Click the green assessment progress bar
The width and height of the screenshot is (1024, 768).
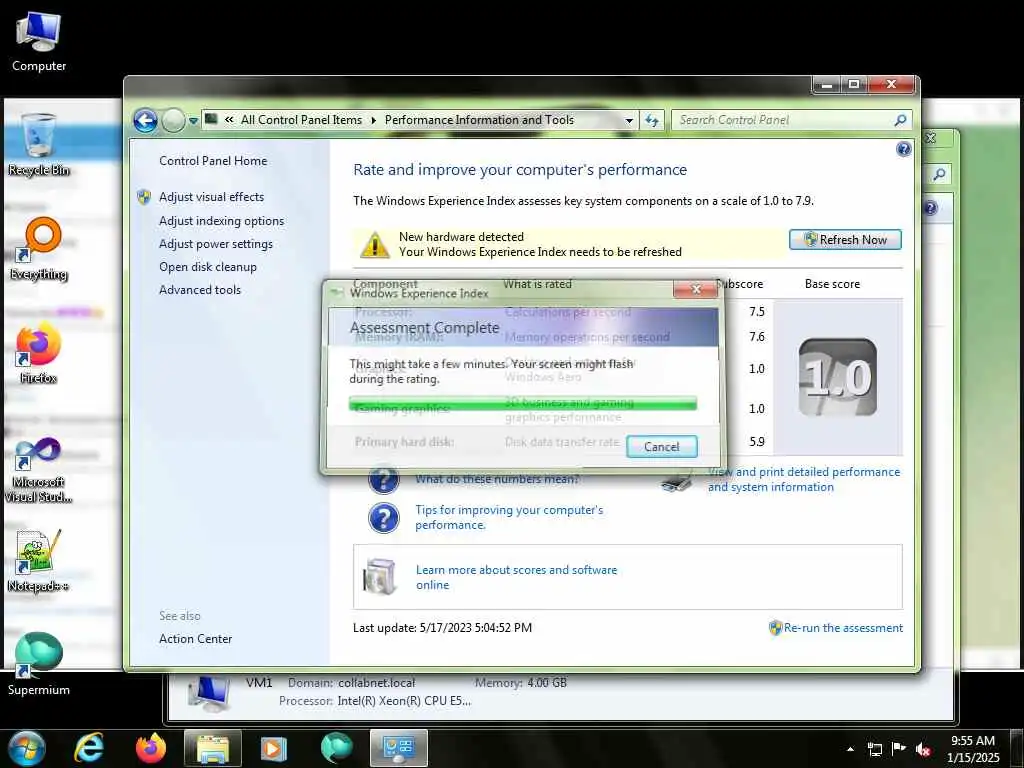point(522,404)
